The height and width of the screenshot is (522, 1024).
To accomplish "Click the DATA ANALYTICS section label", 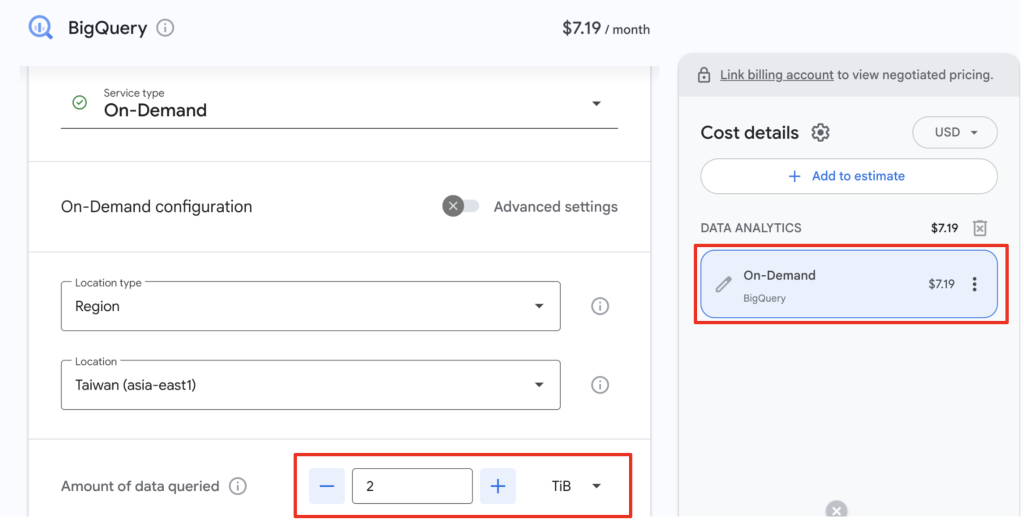I will click(751, 228).
